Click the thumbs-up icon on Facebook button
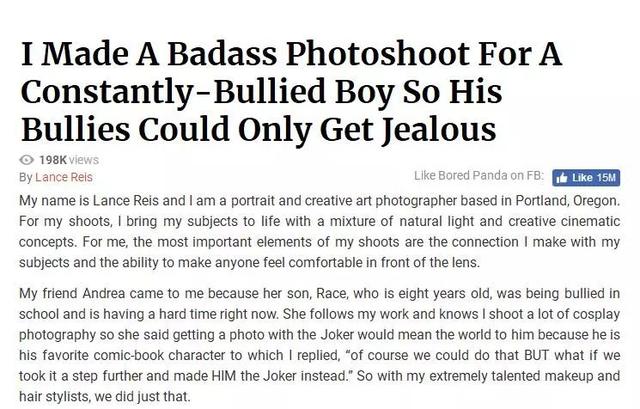This screenshot has width=640, height=409. tap(562, 178)
